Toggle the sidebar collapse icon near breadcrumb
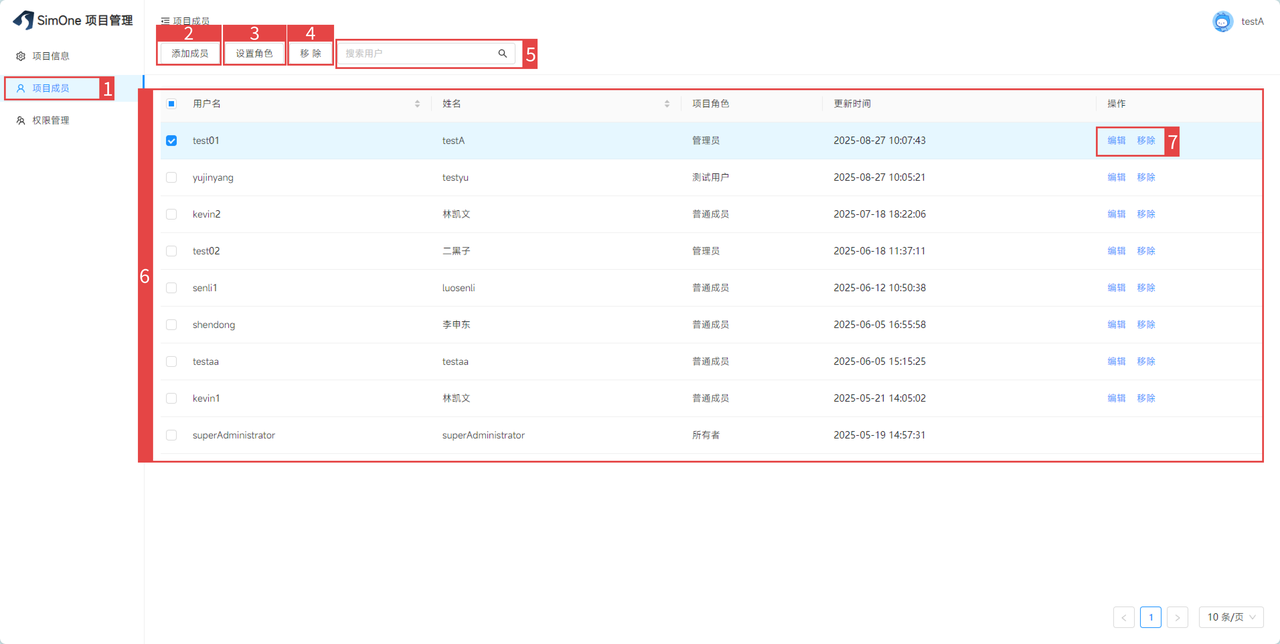The image size is (1280, 644). click(x=165, y=20)
